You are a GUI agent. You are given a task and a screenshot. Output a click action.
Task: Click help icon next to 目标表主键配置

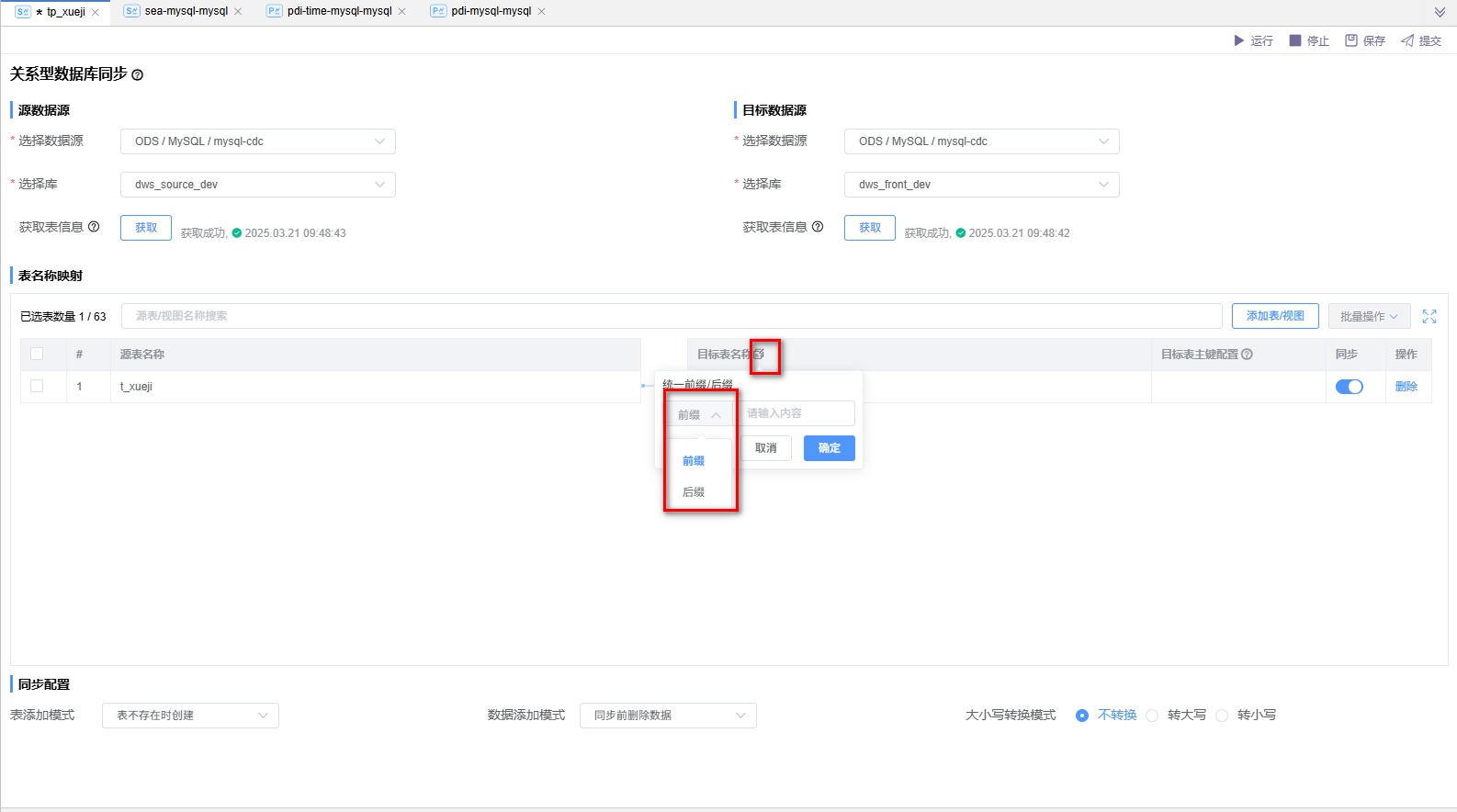coord(1247,355)
